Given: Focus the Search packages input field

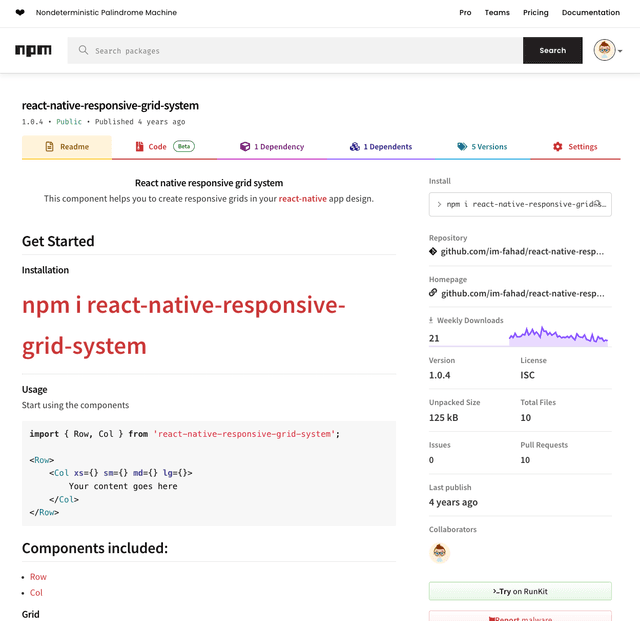Looking at the screenshot, I should pyautogui.click(x=295, y=50).
